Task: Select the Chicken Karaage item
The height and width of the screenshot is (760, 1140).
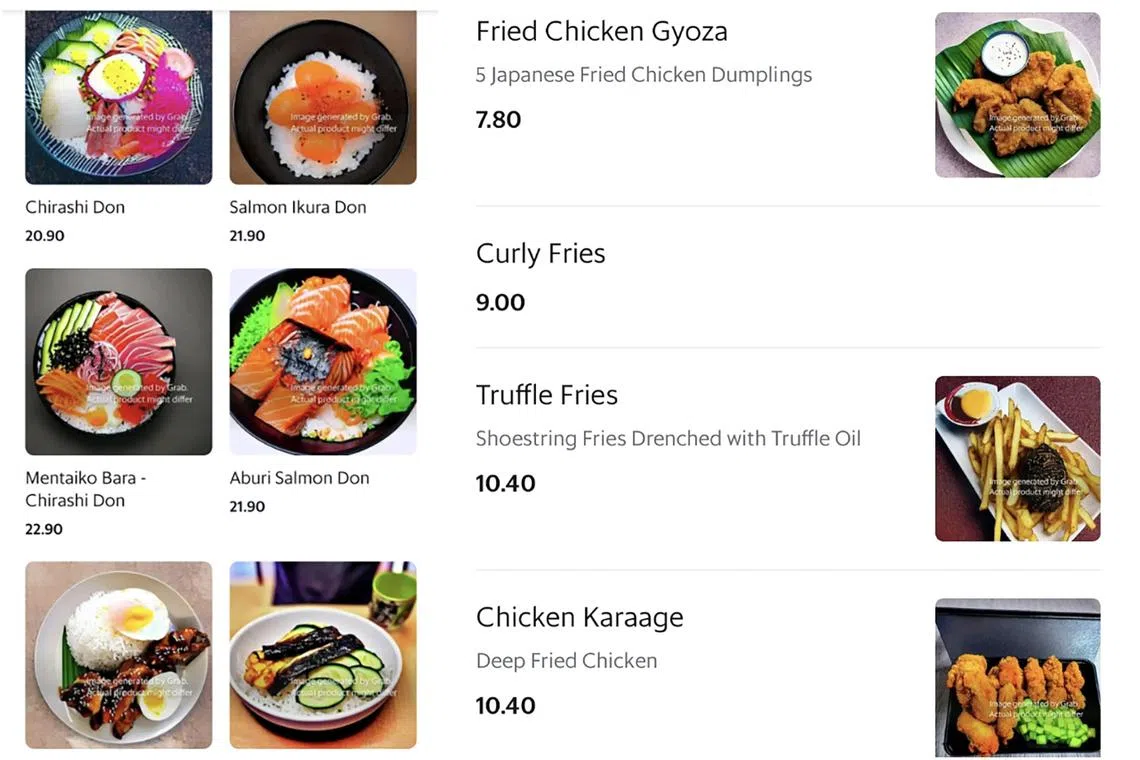Action: 580,617
